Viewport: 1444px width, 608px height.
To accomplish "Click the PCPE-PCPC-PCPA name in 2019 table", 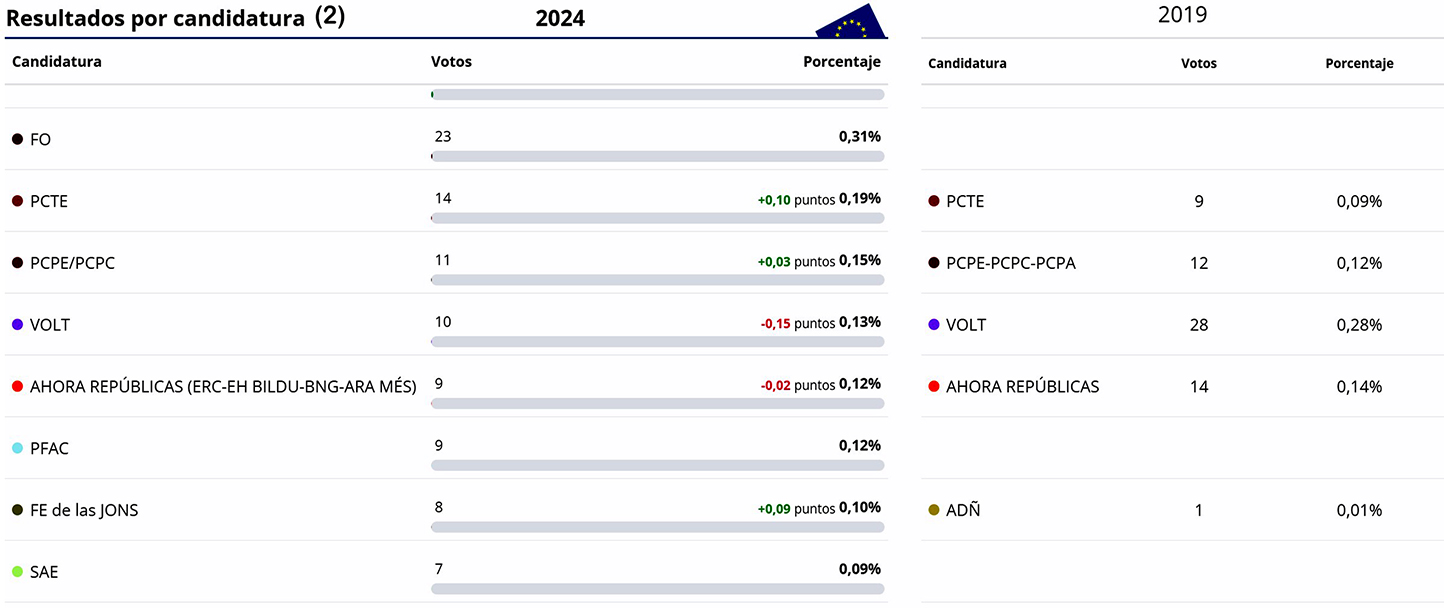I will pyautogui.click(x=1010, y=263).
